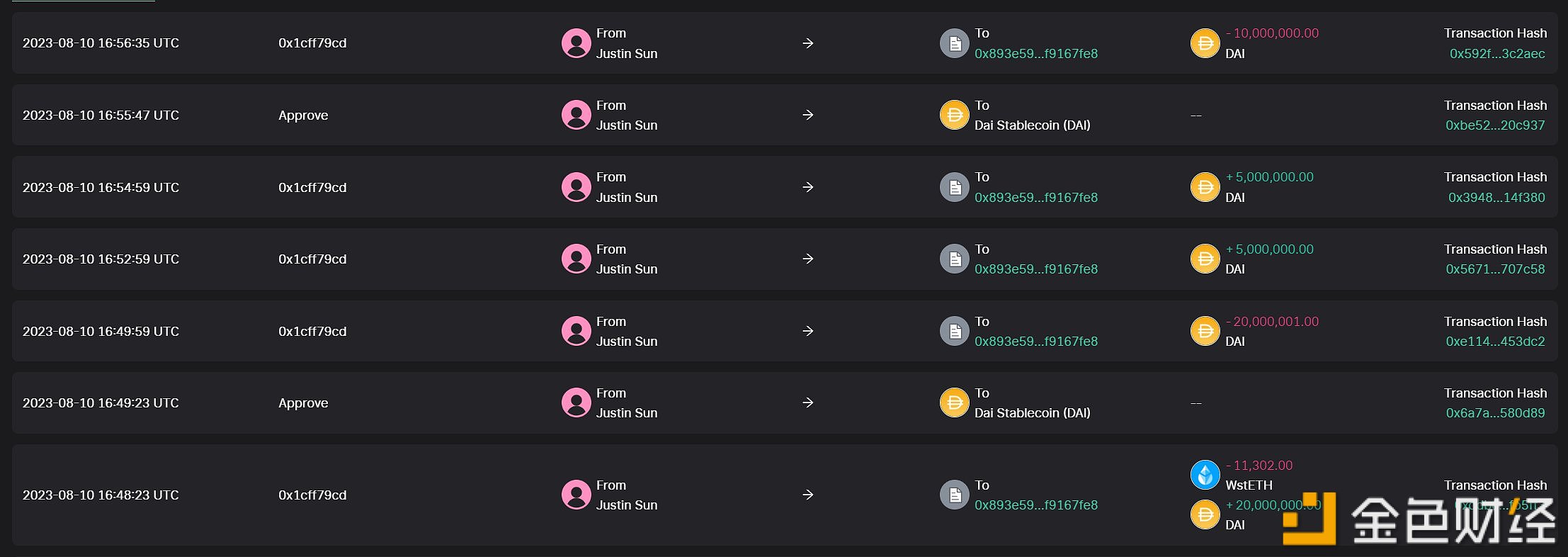Open transaction hash 0x6a7a...580d89
Screen dimensions: 1568x557
1495,412
